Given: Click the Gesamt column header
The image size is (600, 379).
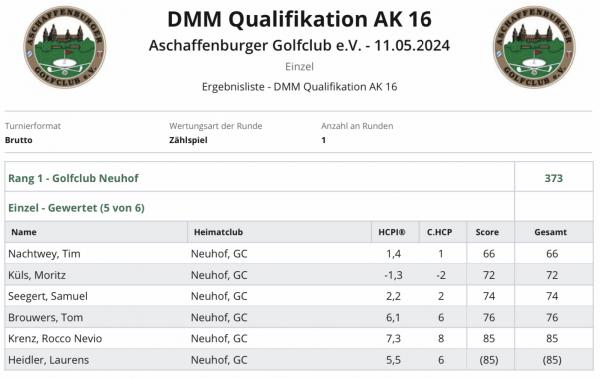Looking at the screenshot, I should pyautogui.click(x=551, y=232).
